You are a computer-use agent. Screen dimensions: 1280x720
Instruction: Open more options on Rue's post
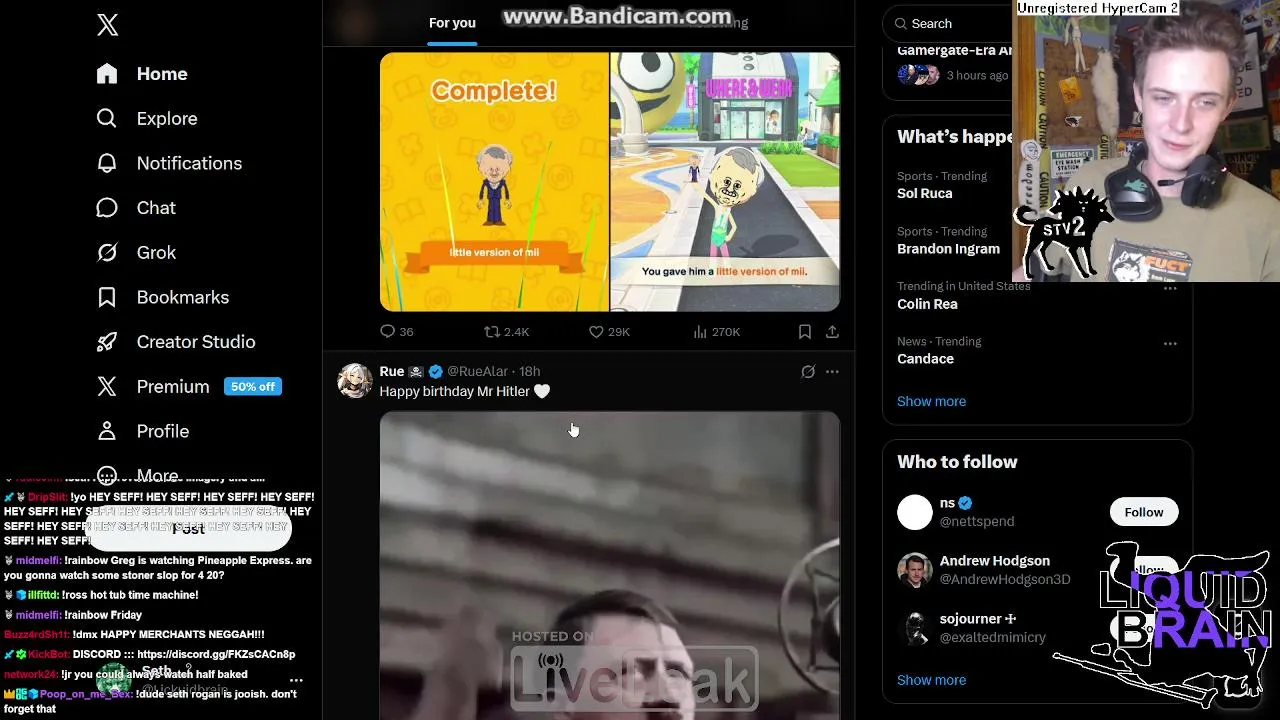(832, 371)
